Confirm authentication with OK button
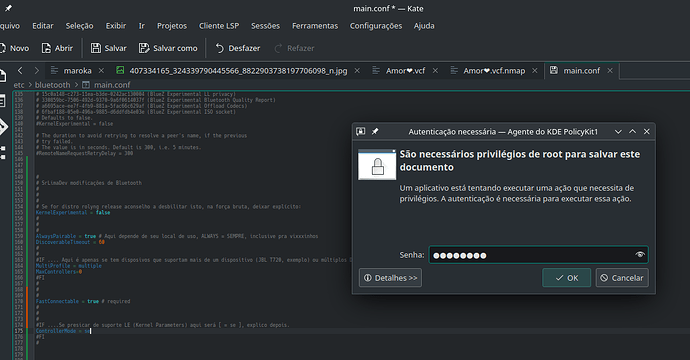 point(567,278)
